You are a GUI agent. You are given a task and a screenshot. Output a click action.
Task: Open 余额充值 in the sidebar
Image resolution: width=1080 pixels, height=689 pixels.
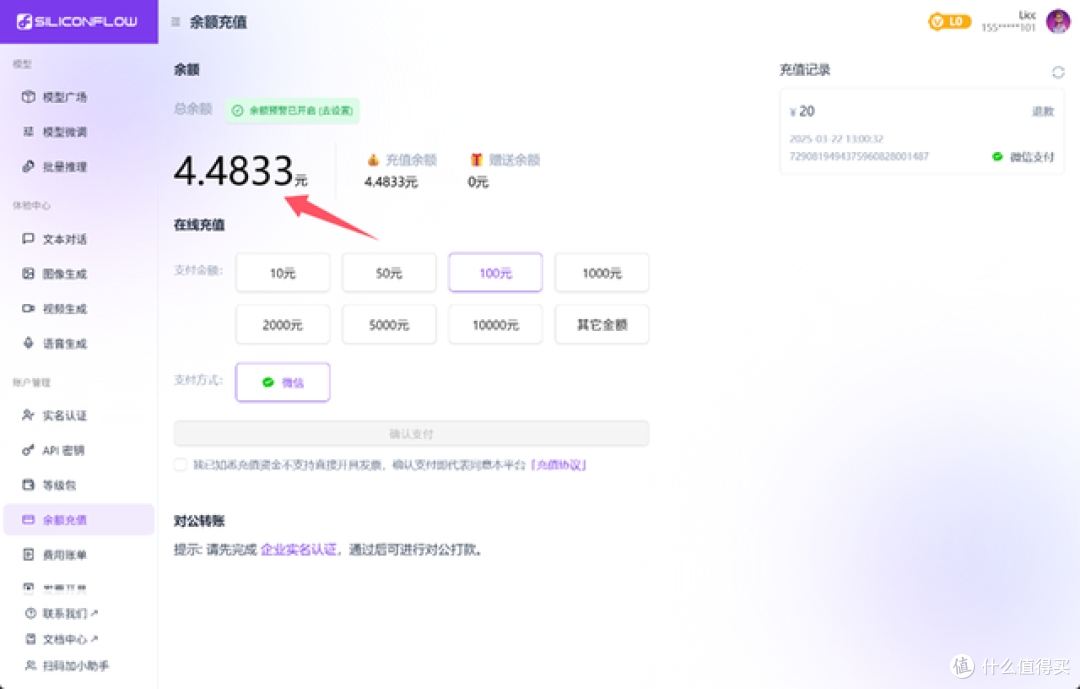click(x=79, y=520)
